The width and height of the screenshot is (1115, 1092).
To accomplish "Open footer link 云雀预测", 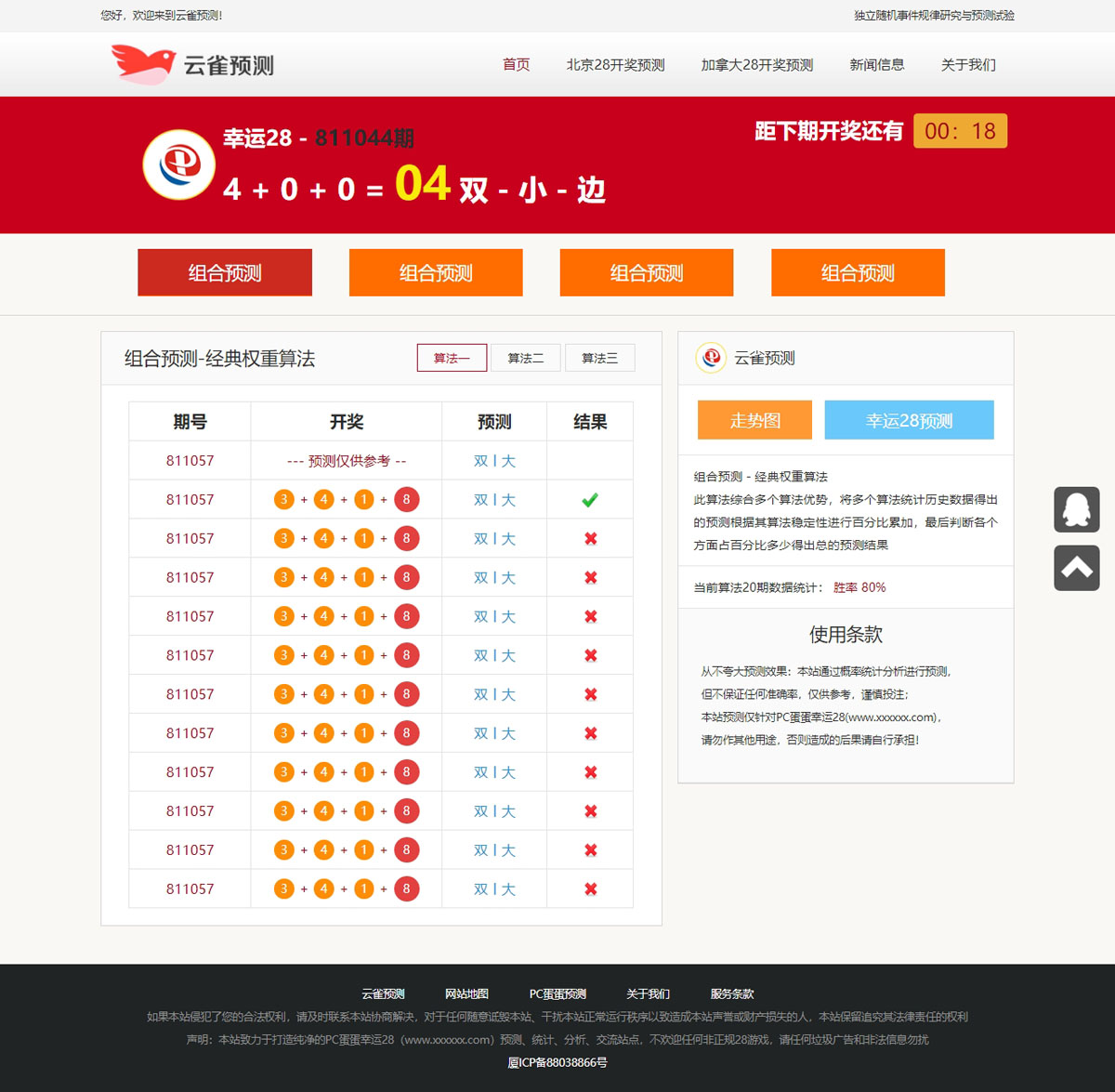I will (383, 993).
